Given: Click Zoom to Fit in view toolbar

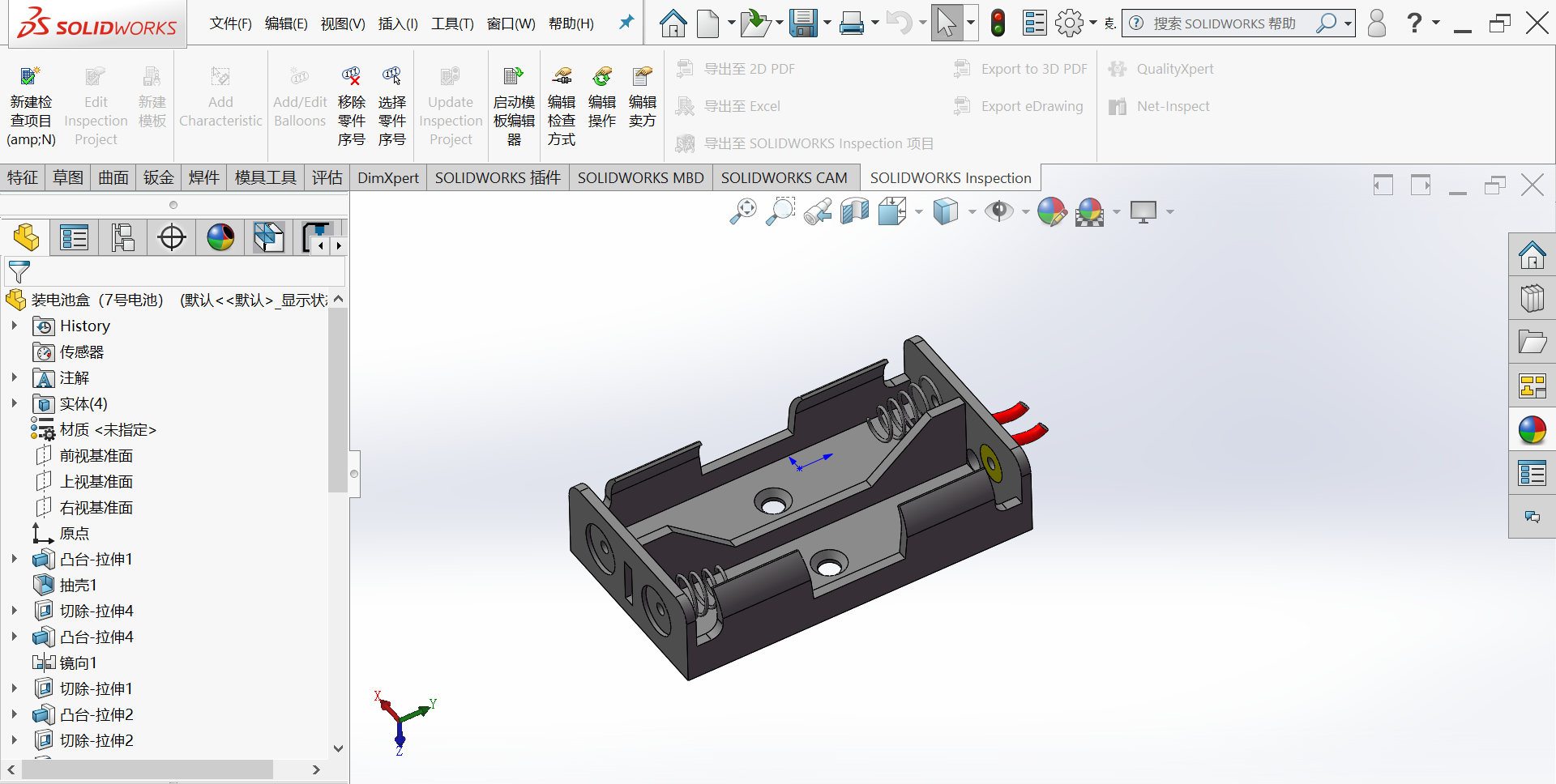Looking at the screenshot, I should pyautogui.click(x=743, y=211).
